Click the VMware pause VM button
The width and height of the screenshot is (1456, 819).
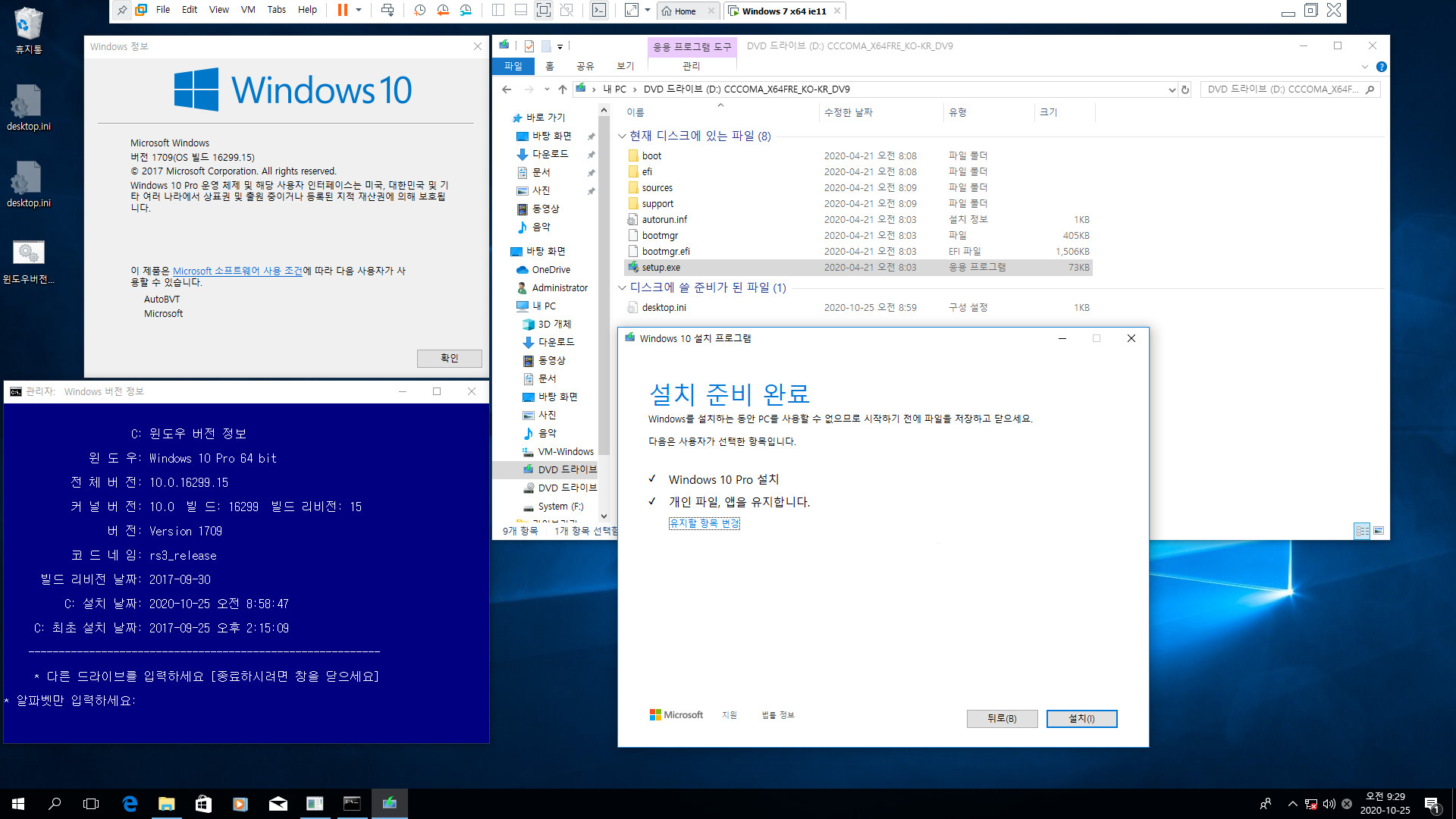(343, 11)
